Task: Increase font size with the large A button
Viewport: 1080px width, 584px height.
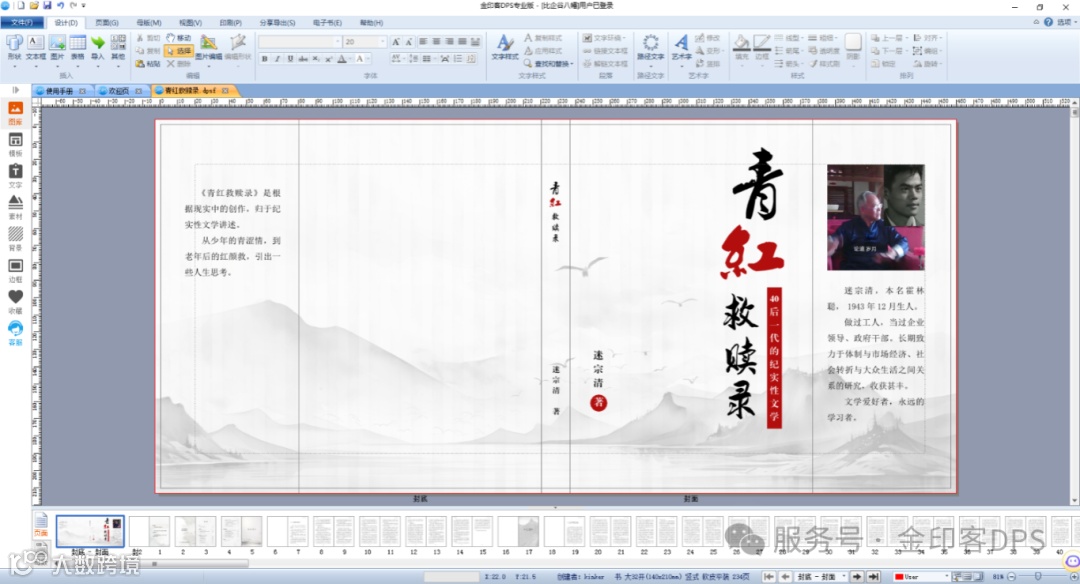Action: (396, 42)
